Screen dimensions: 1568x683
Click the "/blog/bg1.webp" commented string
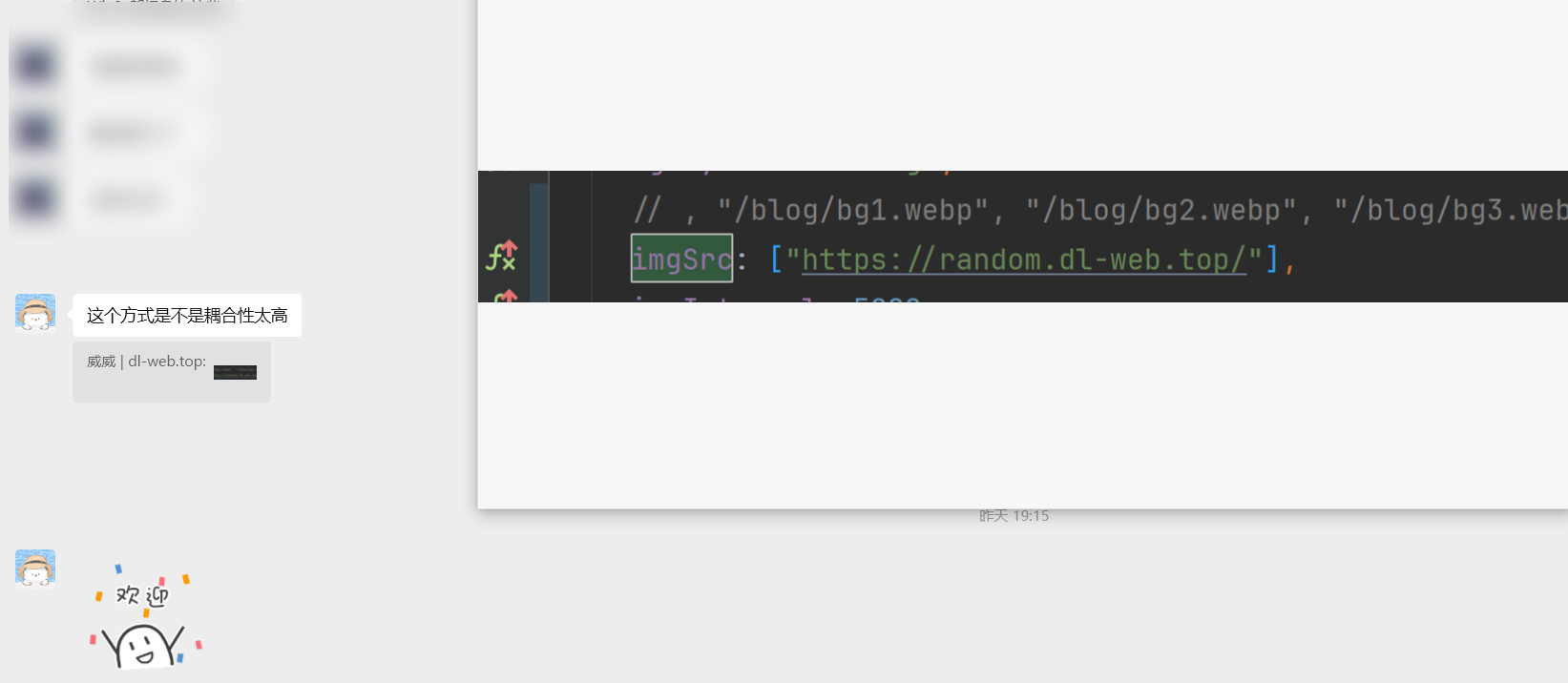click(852, 209)
